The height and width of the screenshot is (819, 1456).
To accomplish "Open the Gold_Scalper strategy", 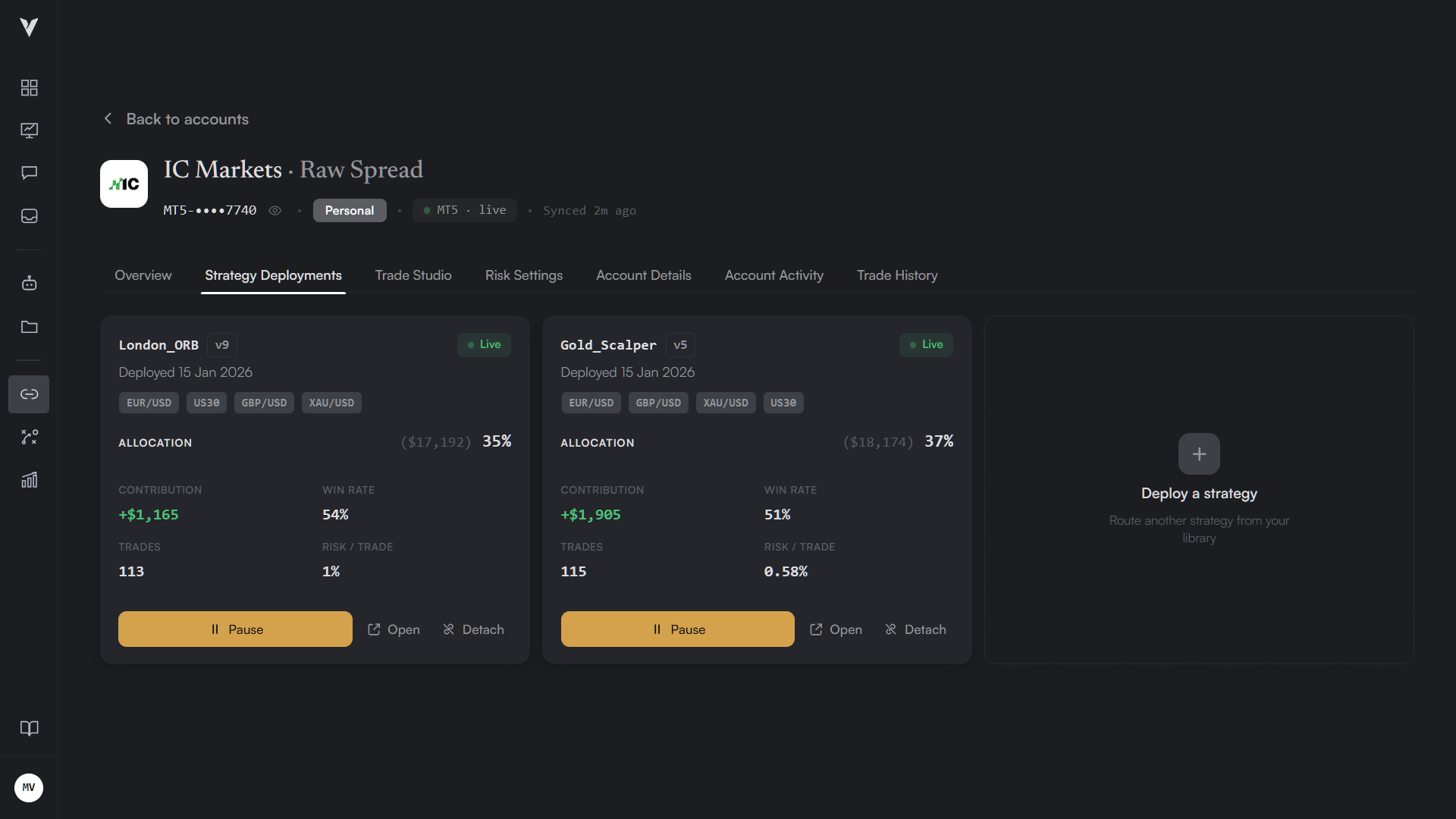I will 836,629.
